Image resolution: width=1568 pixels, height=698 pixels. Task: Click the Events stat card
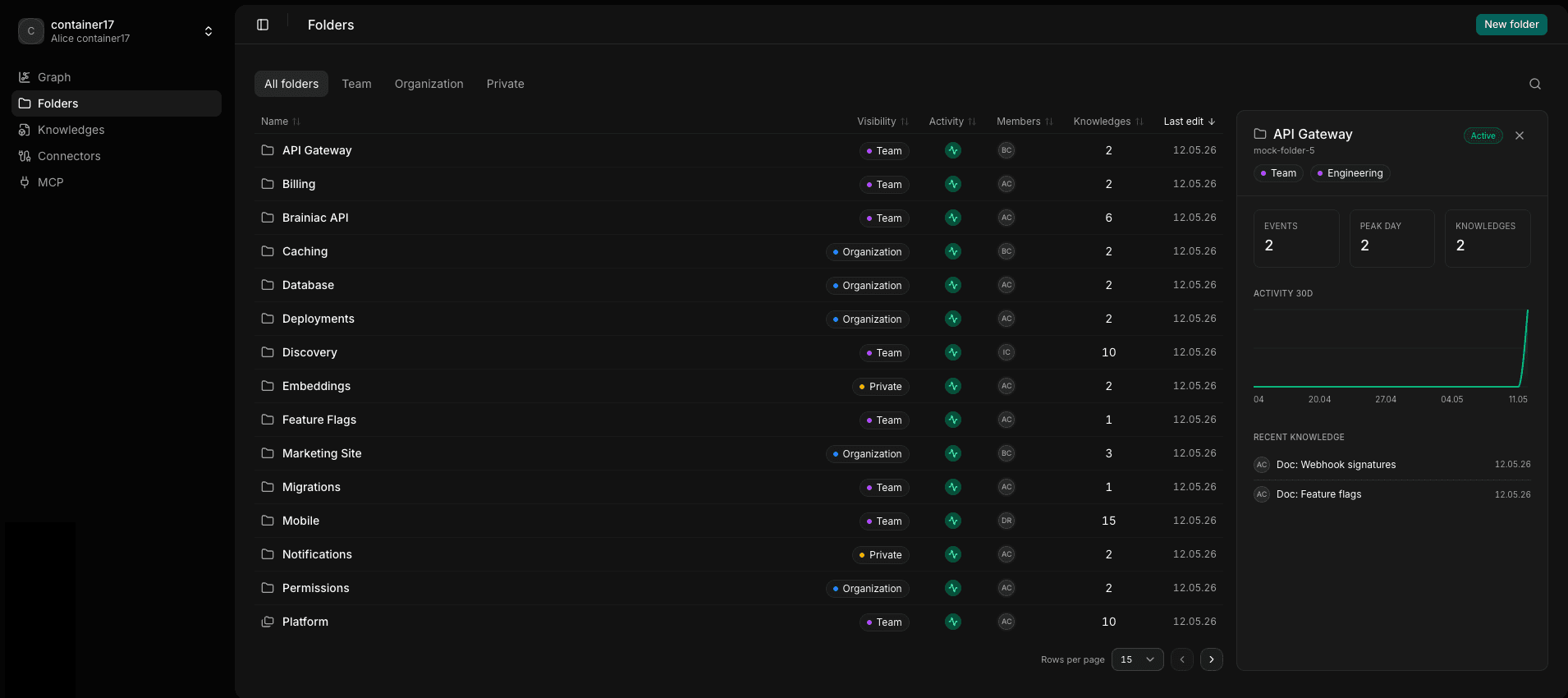(1296, 238)
